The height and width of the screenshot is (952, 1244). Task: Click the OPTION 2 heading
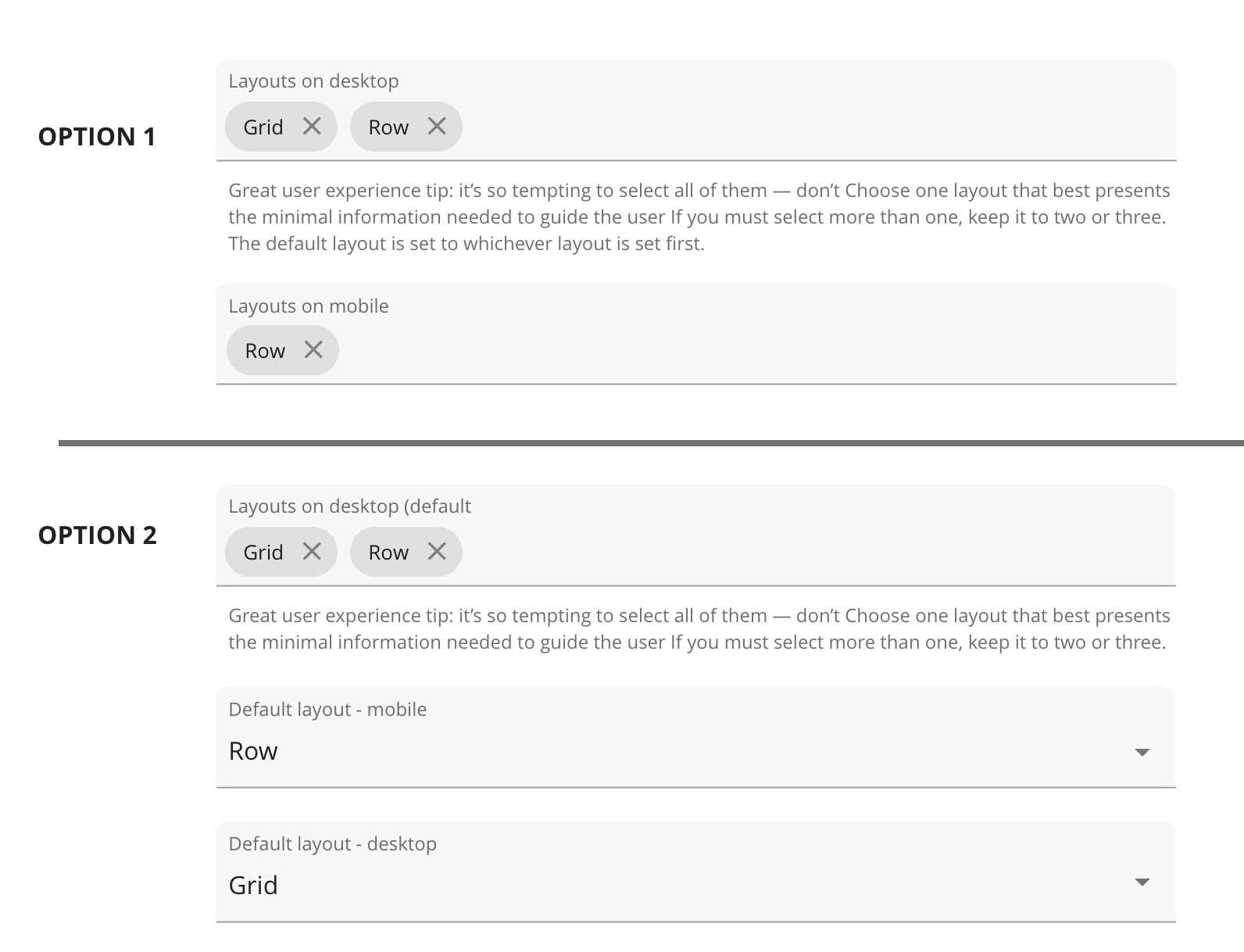coord(98,535)
